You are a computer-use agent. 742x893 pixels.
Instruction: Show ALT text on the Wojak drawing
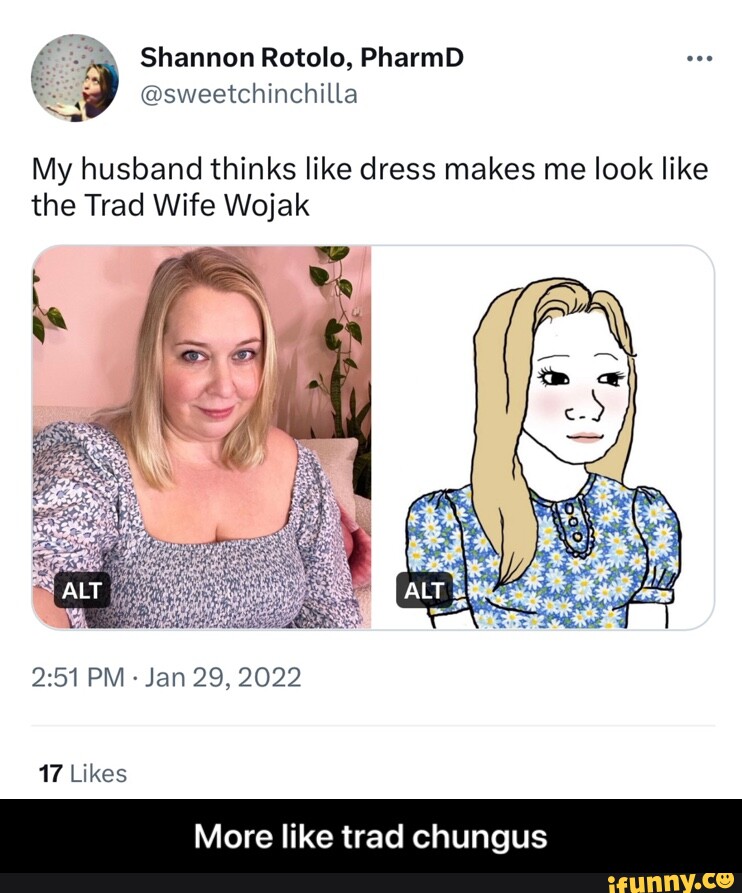pos(424,591)
